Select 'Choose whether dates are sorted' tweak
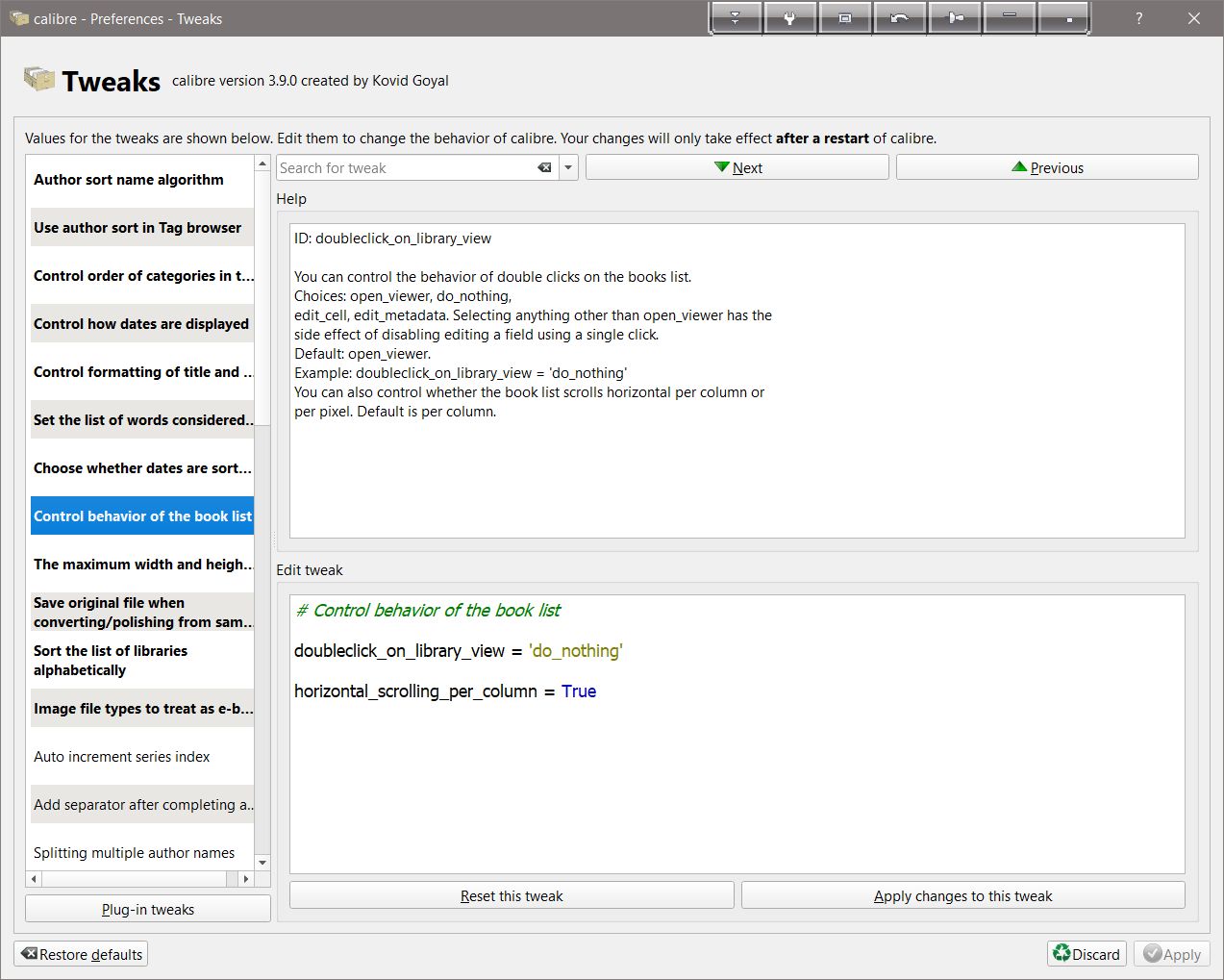The width and height of the screenshot is (1224, 980). (142, 467)
